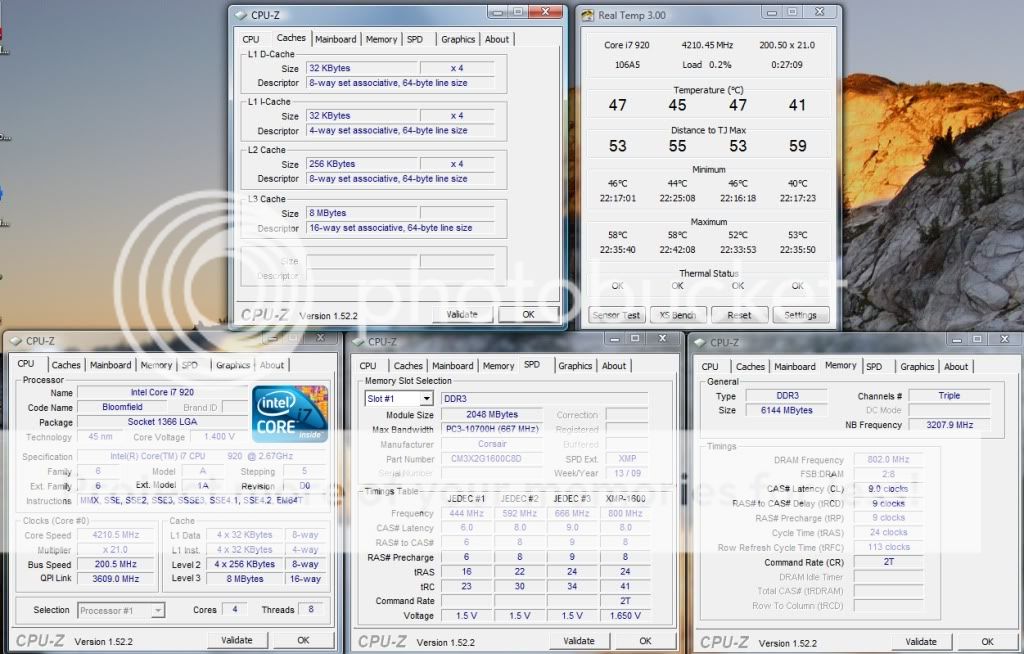Select the Caches tab in the processor info window

click(66, 365)
